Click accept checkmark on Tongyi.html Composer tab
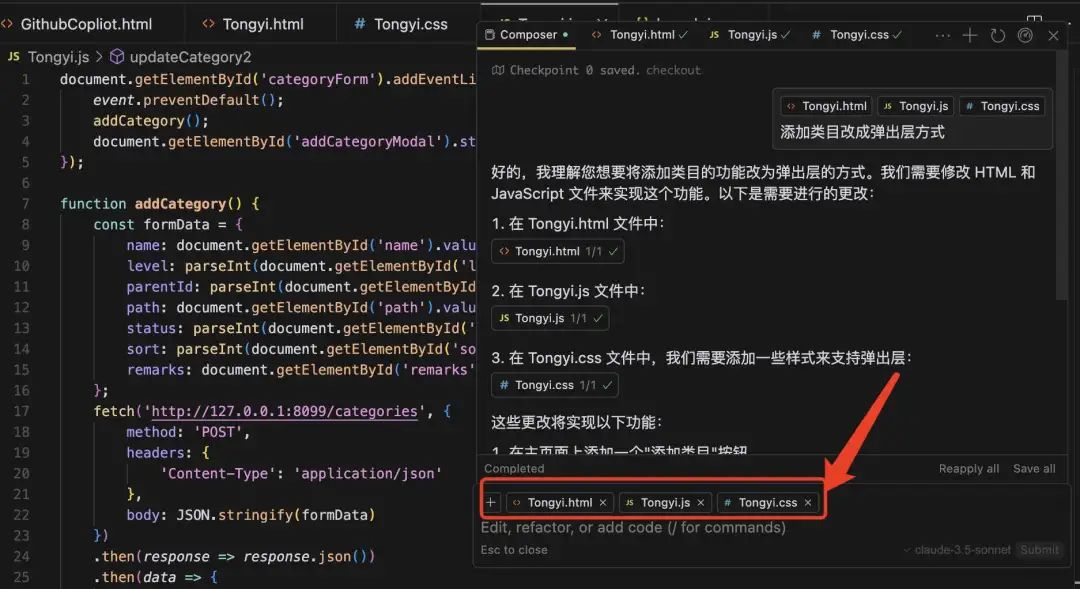 pyautogui.click(x=683, y=34)
